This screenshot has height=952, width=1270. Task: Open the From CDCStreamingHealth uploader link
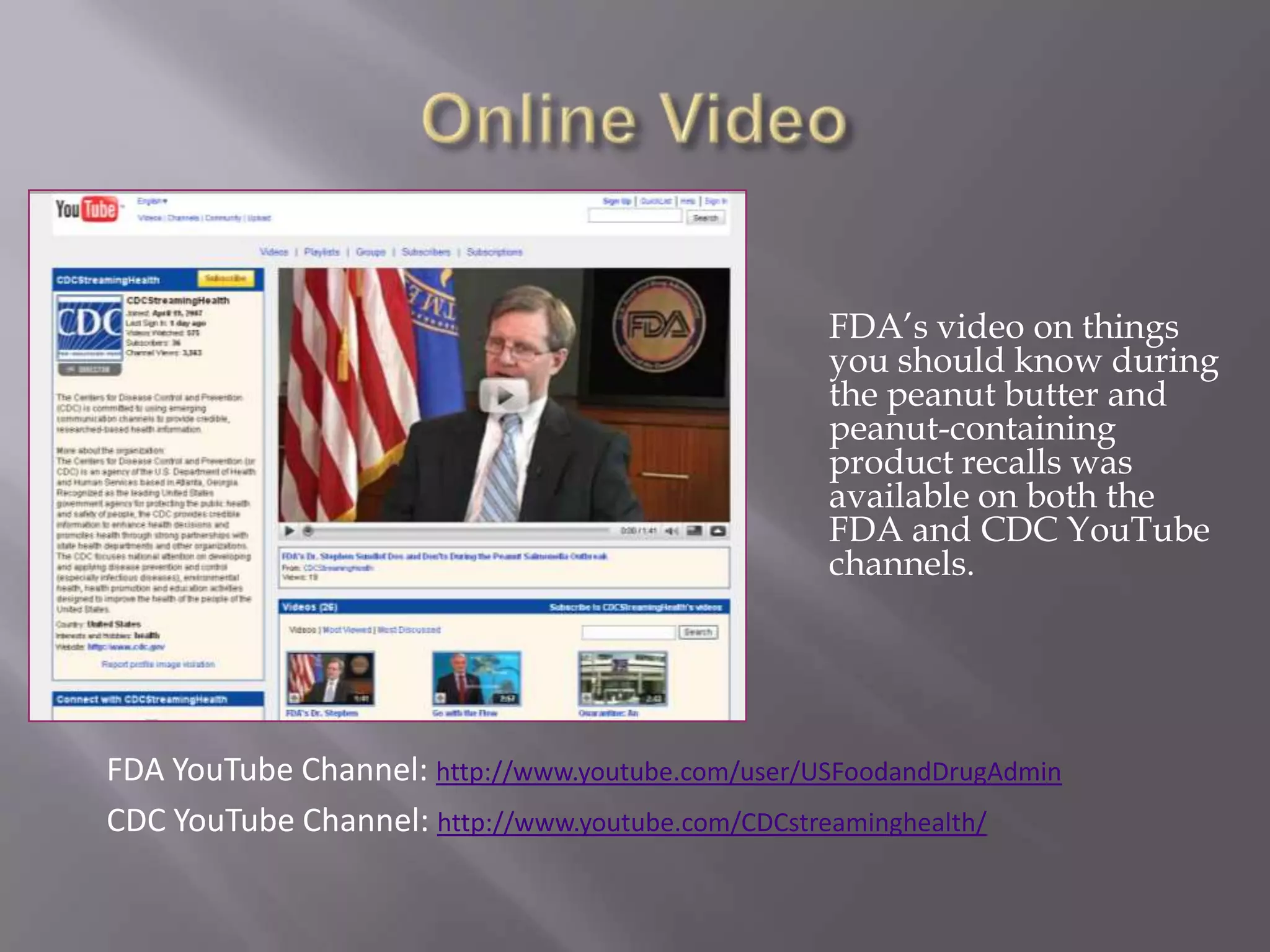(x=338, y=568)
